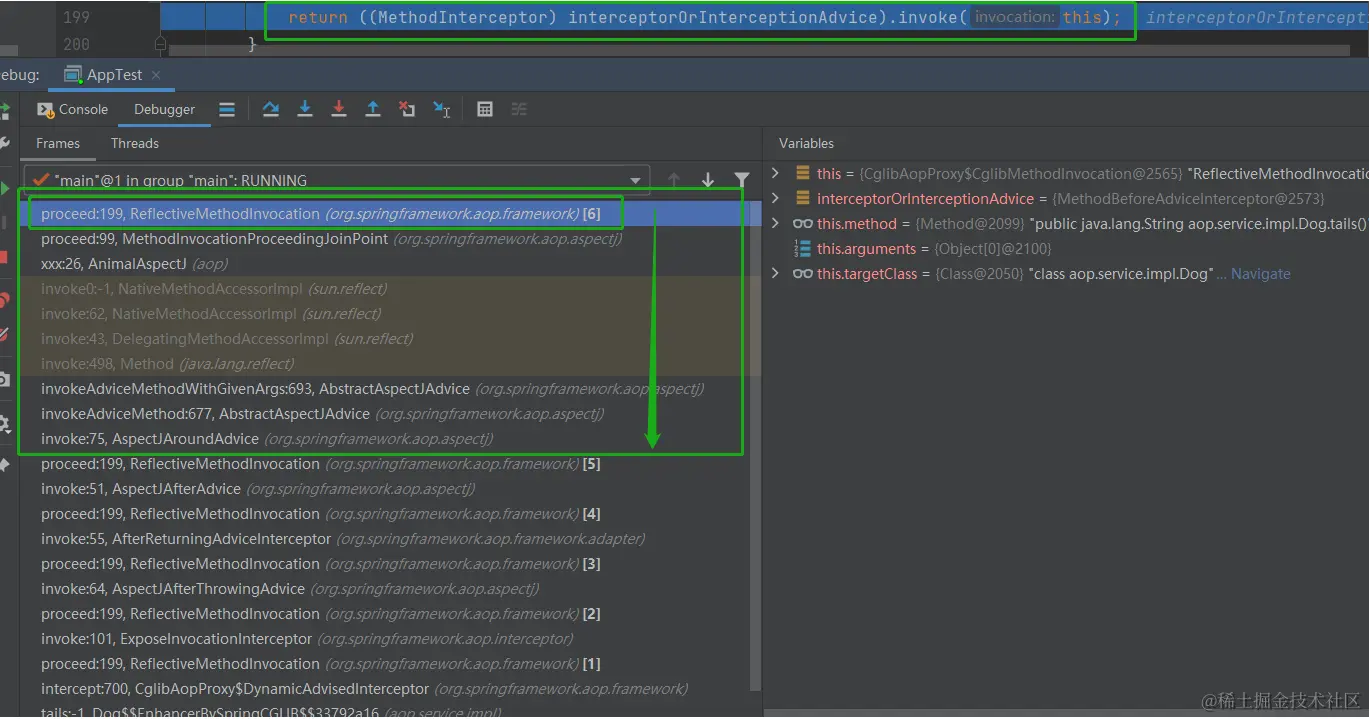This screenshot has height=719, width=1369.
Task: Click the Force Step Into icon
Action: tap(339, 109)
